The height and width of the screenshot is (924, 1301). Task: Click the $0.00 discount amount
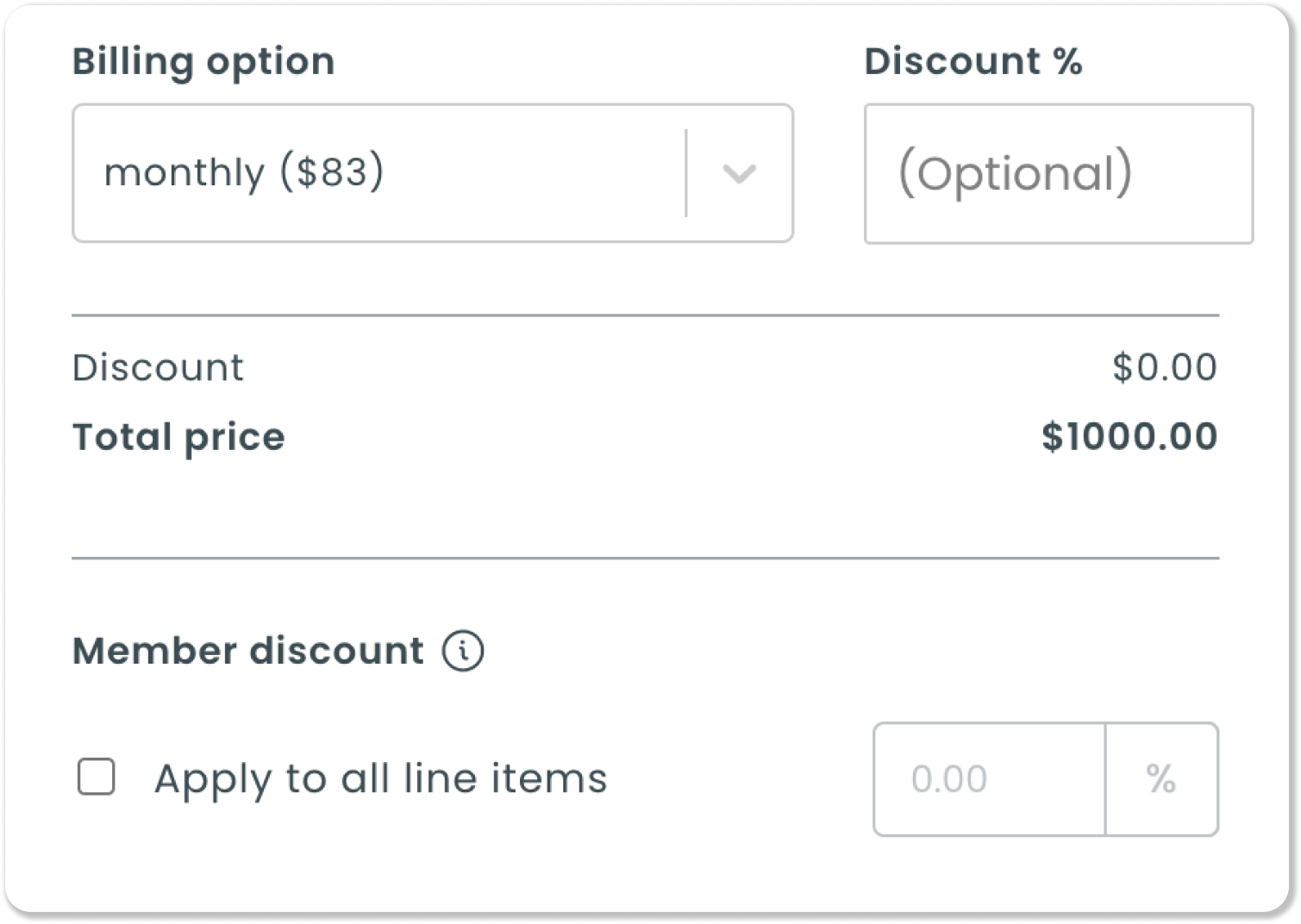[x=1165, y=367]
